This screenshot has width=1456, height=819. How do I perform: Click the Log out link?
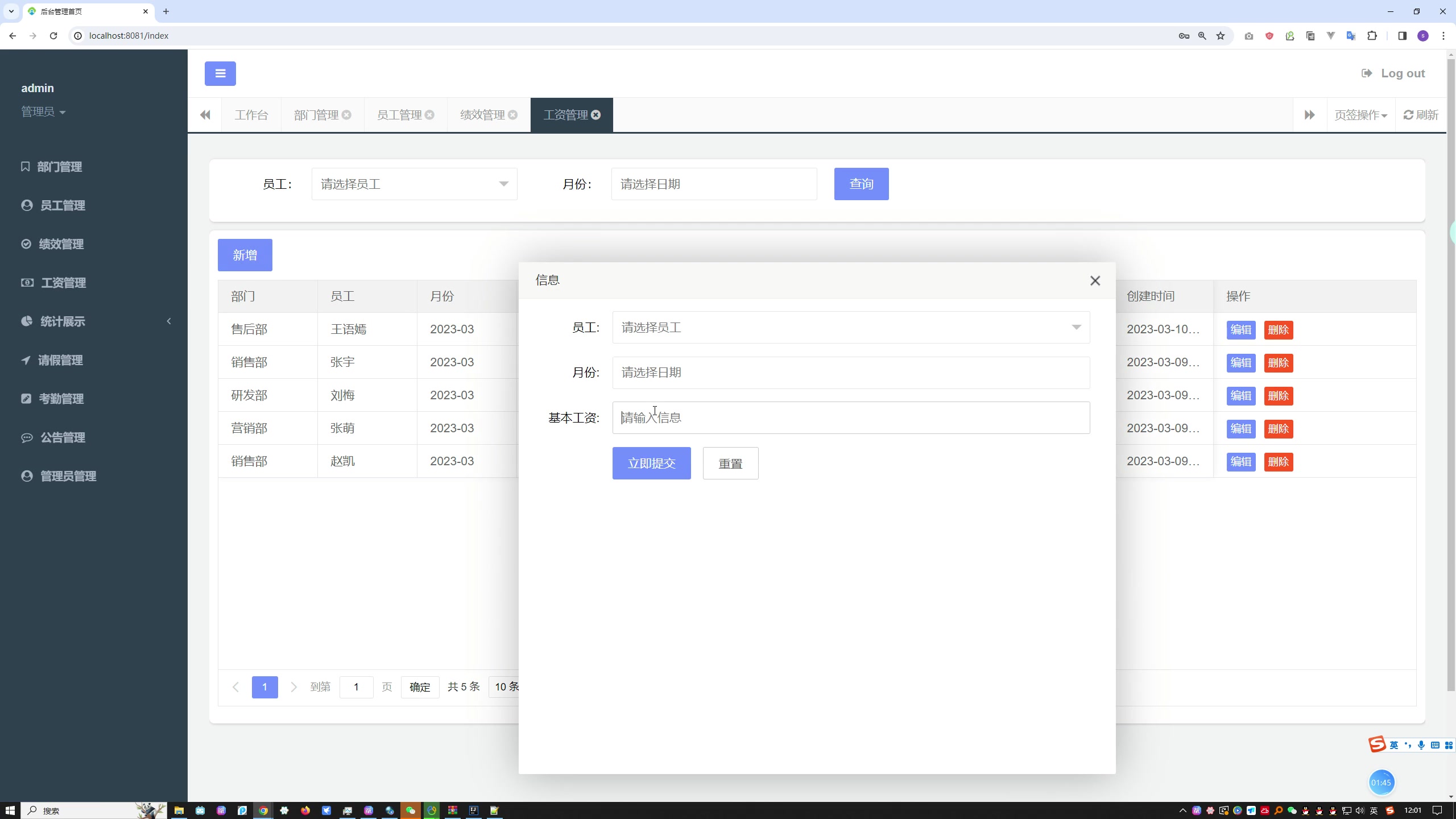pyautogui.click(x=1393, y=73)
